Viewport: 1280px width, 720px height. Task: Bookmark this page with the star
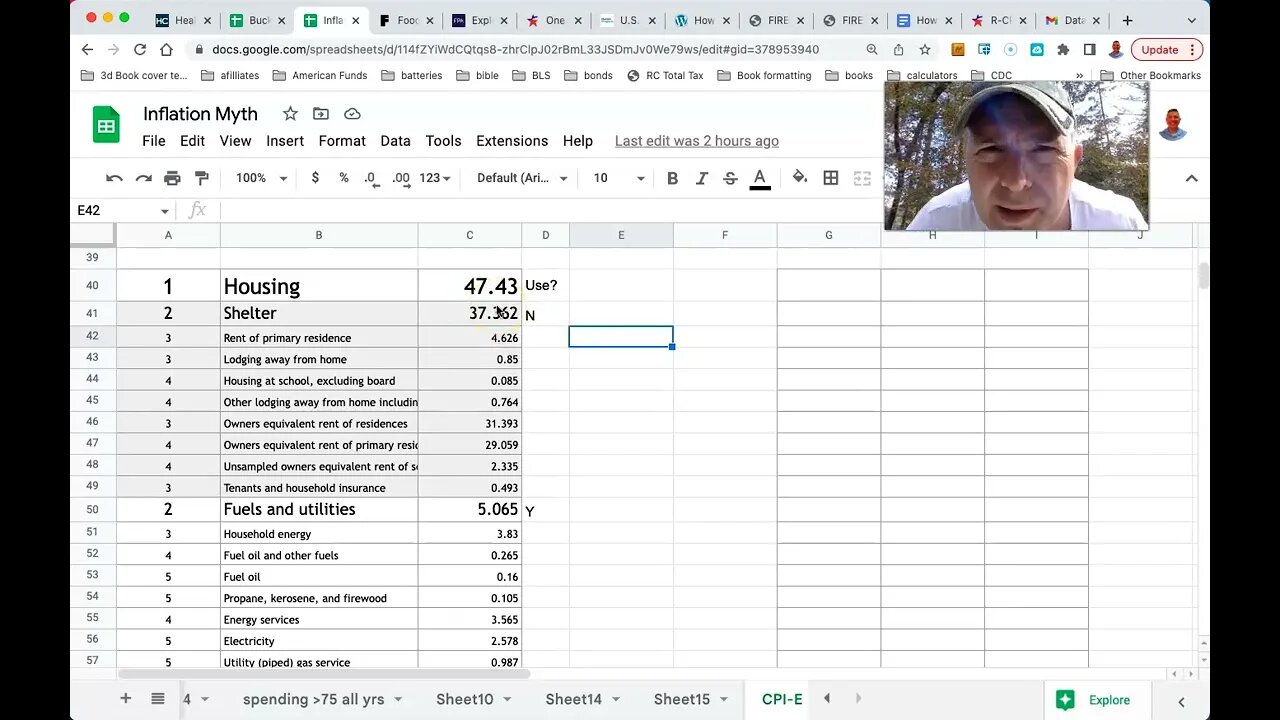[x=925, y=49]
